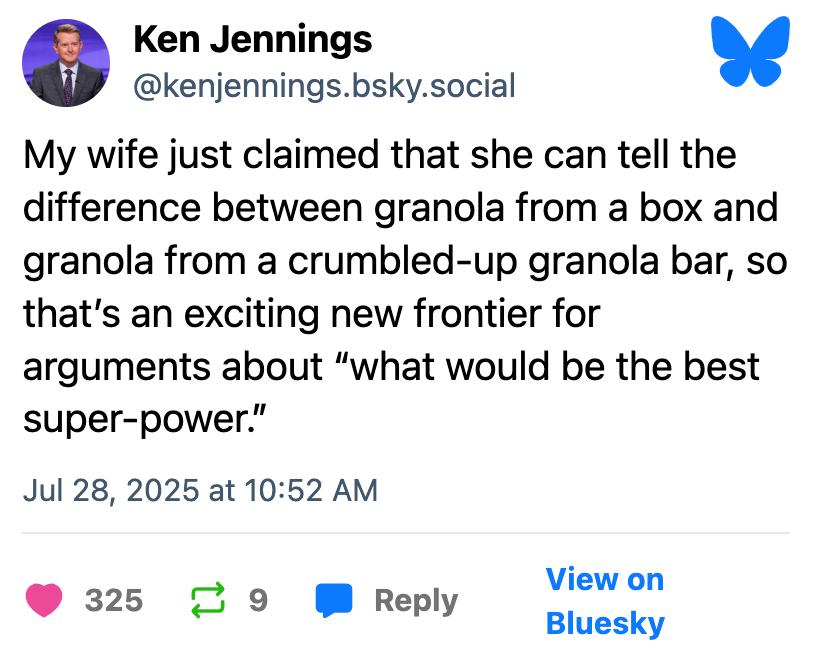Open the @kenjennings.bsky.social handle
The width and height of the screenshot is (814, 658).
[324, 86]
